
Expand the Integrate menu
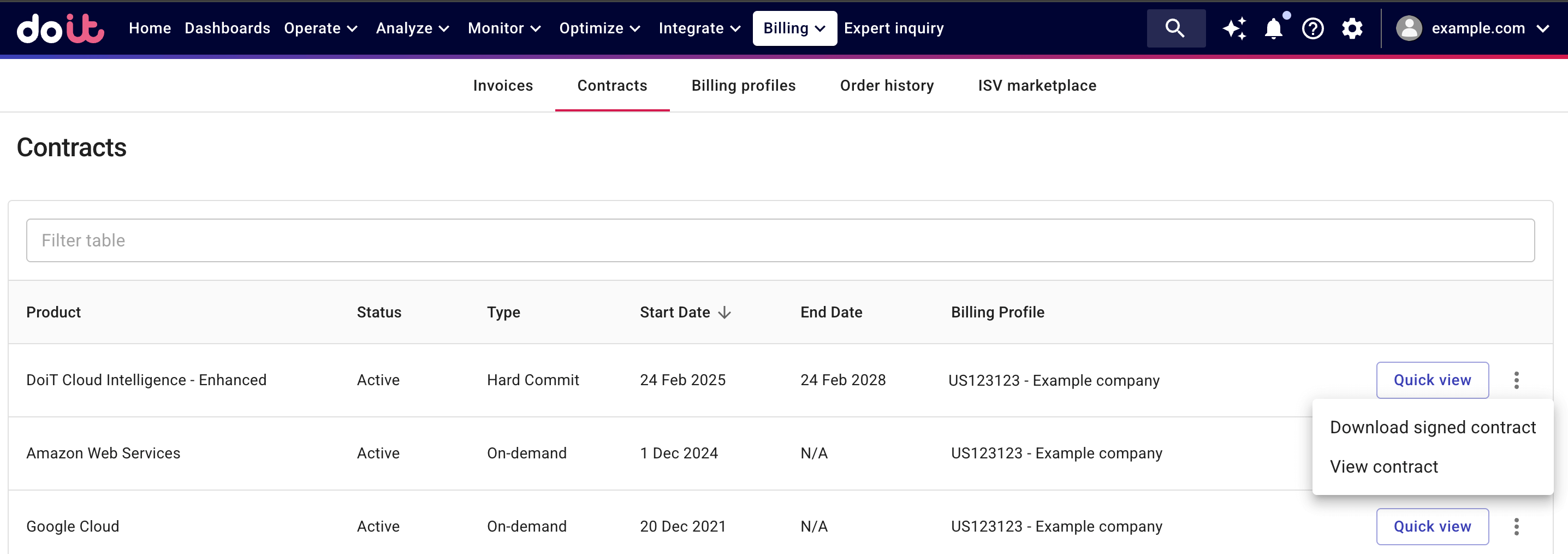[700, 28]
